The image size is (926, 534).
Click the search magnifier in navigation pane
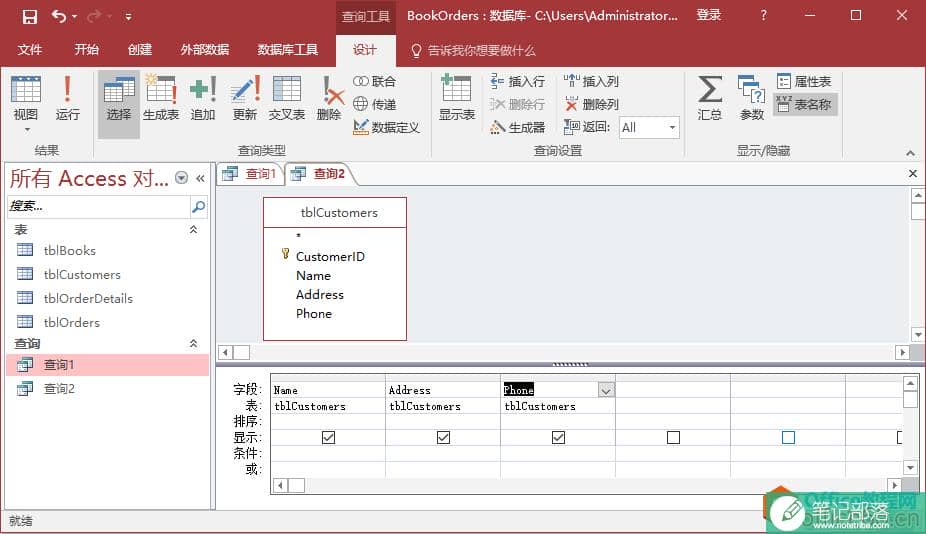[x=198, y=206]
